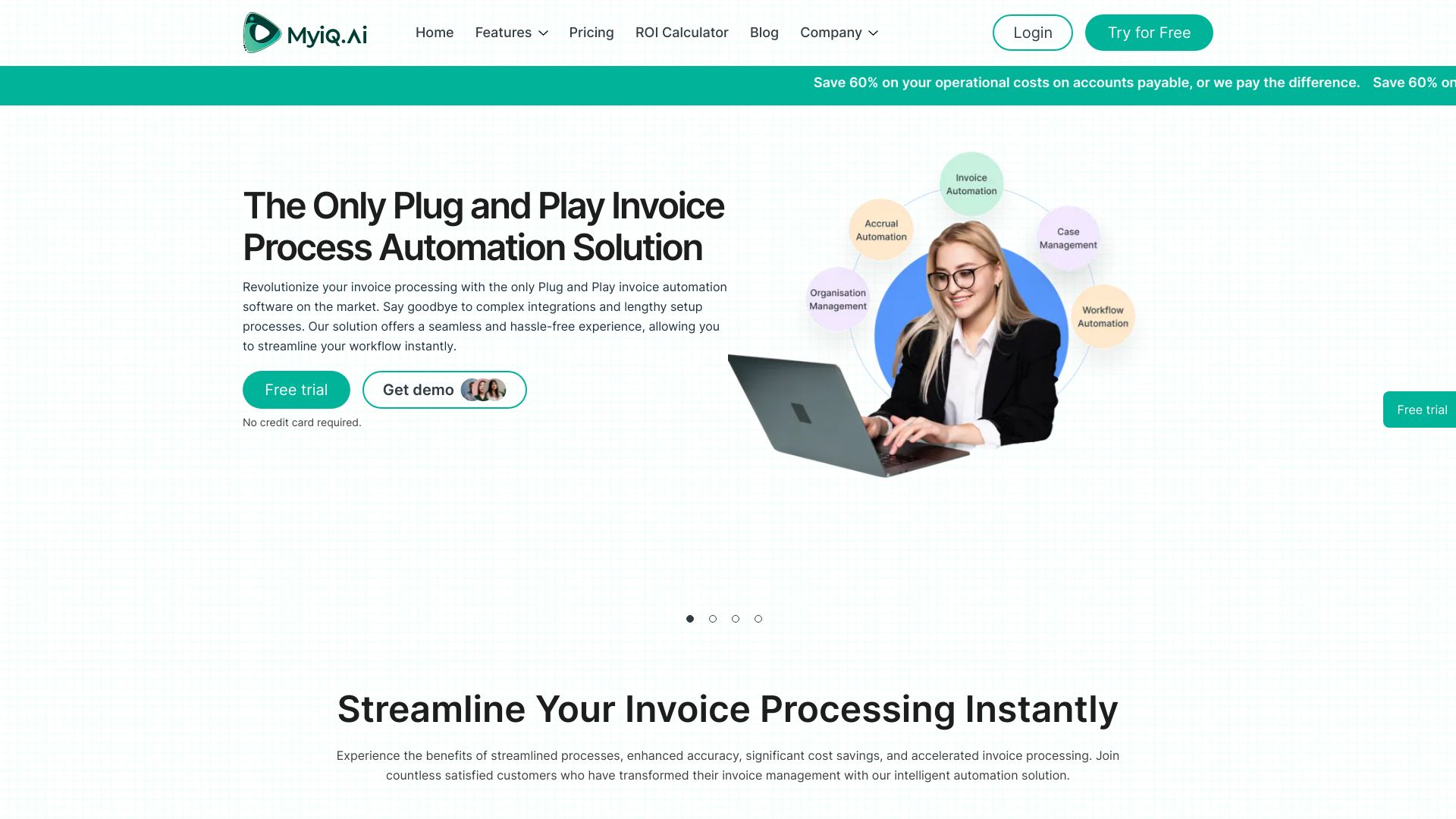The image size is (1456, 819).
Task: Expand the Features dropdown menu
Action: point(511,32)
